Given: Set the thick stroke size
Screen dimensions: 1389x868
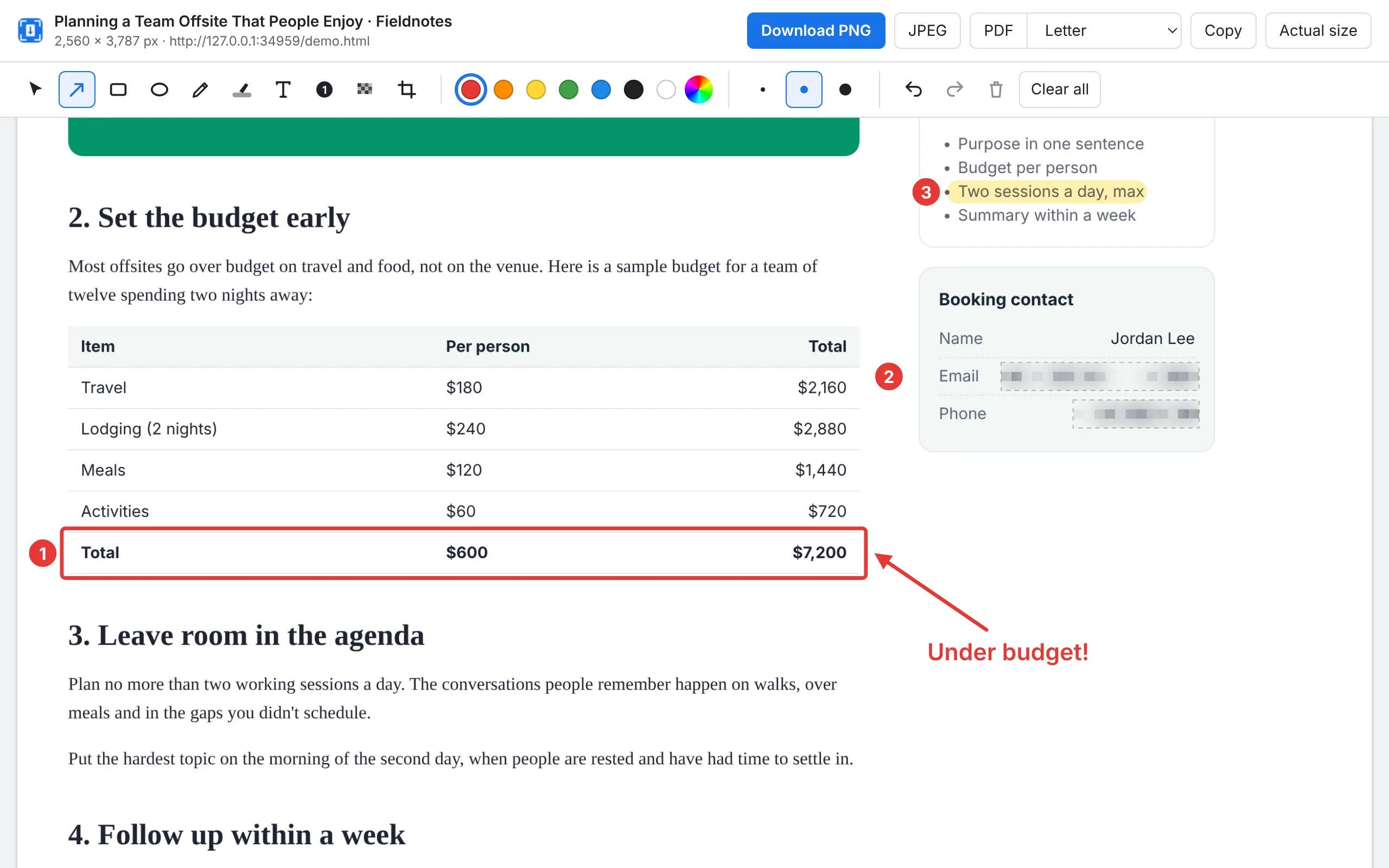Looking at the screenshot, I should pos(845,89).
